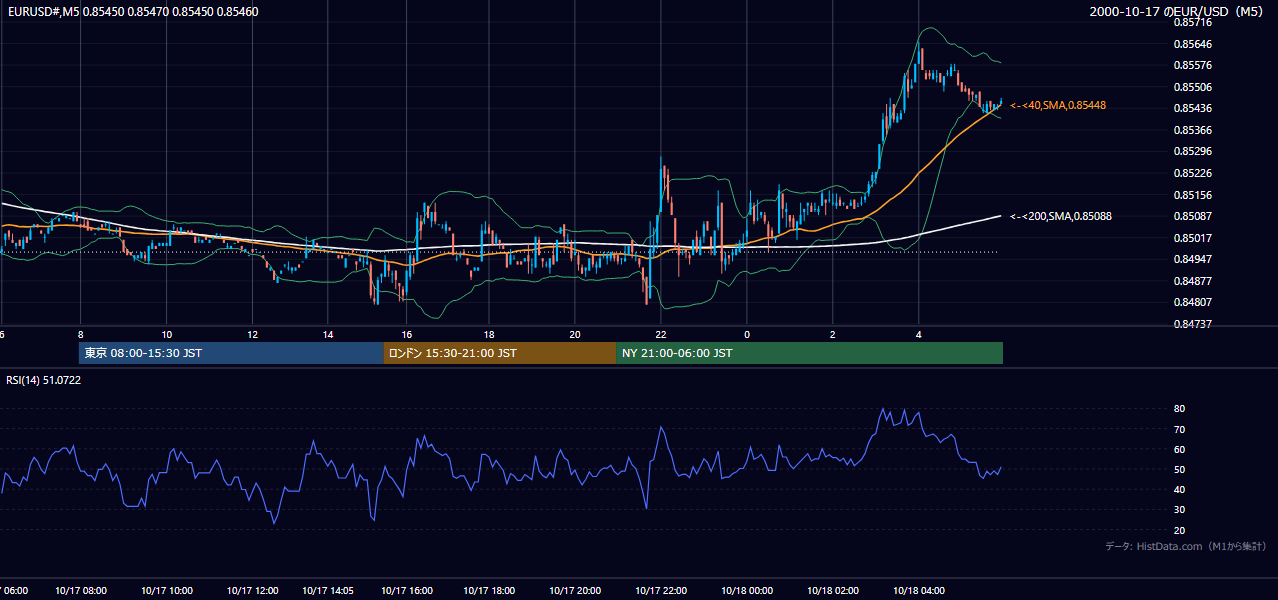Click price axis value 0.85296
This screenshot has height=600, width=1278.
(x=1192, y=152)
